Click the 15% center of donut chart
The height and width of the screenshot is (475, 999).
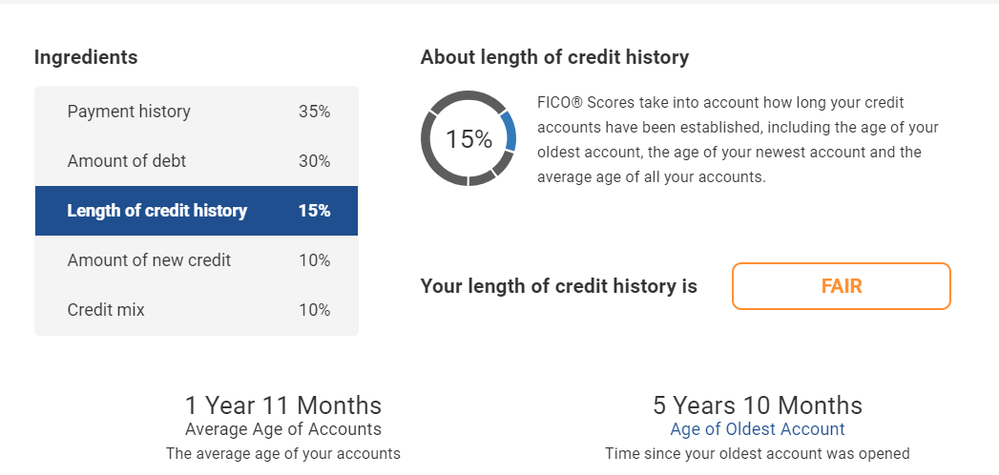coord(468,139)
